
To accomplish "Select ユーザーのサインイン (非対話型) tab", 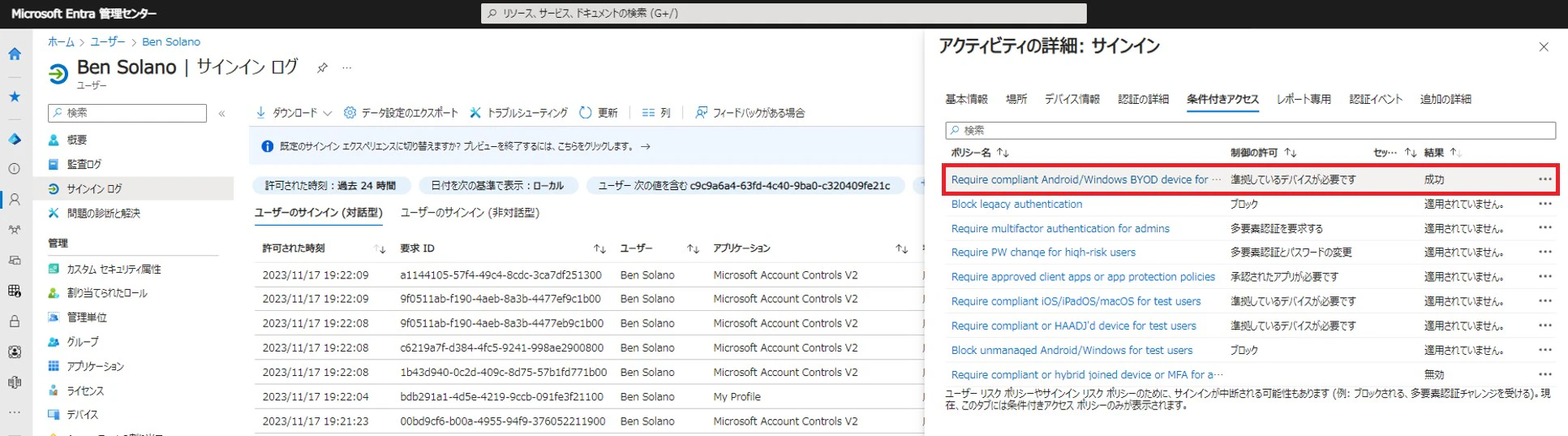I will point(470,213).
